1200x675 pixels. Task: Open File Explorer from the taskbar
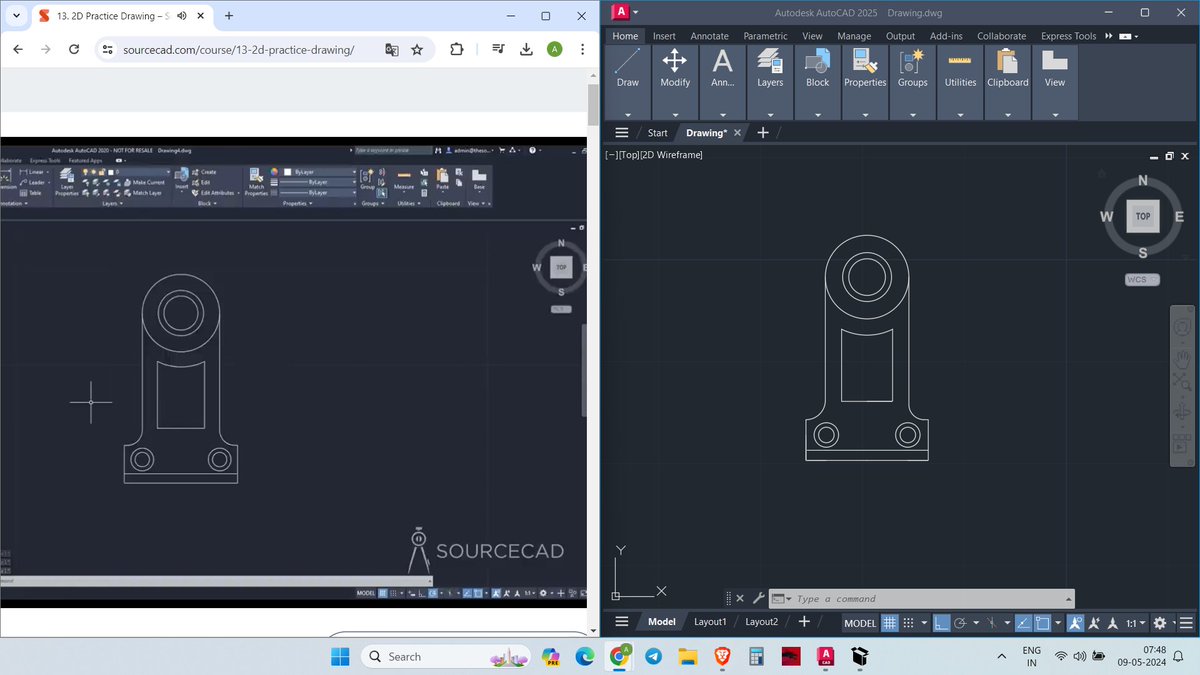tap(687, 656)
